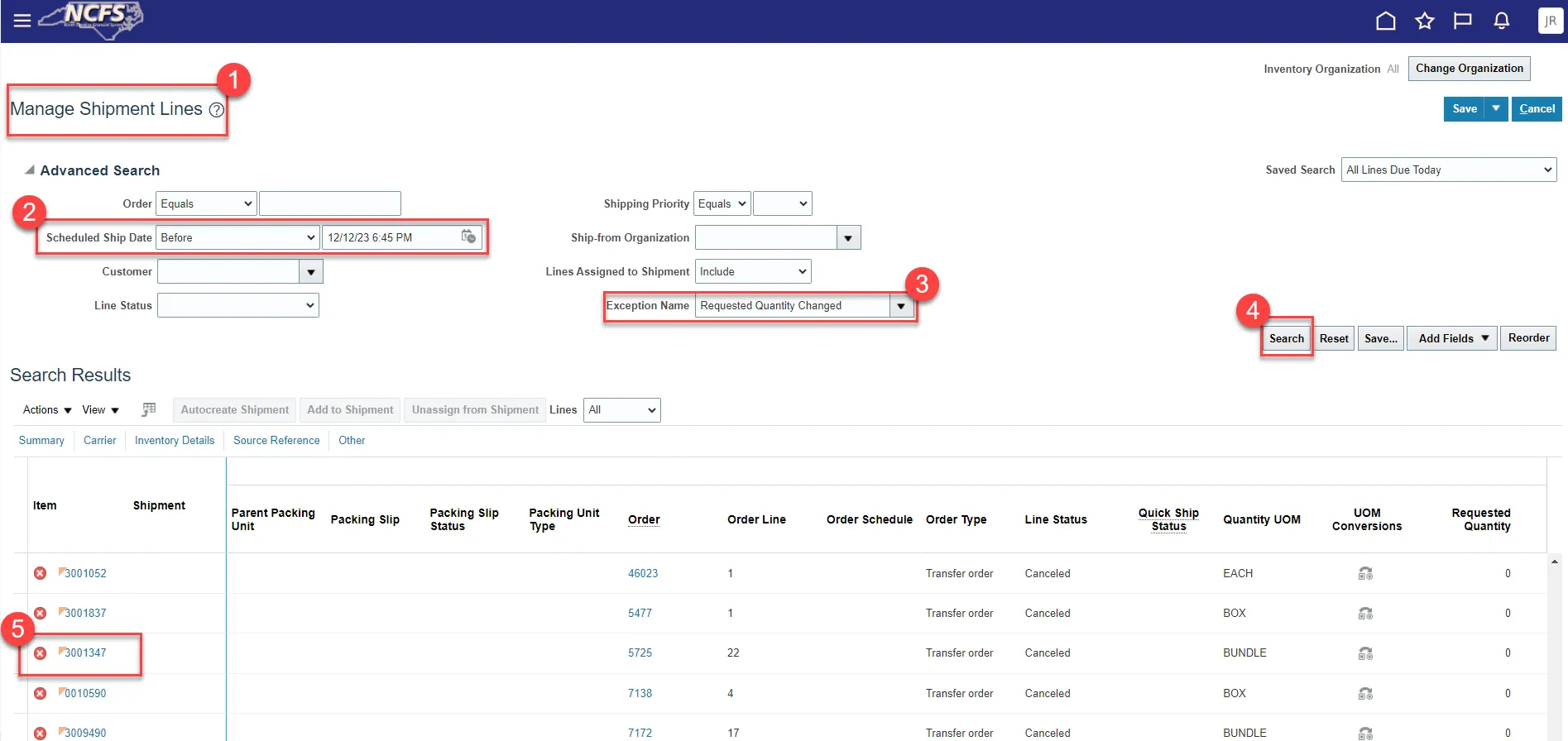Switch to the Inventory Details tab
The width and height of the screenshot is (1568, 741).
tap(175, 441)
